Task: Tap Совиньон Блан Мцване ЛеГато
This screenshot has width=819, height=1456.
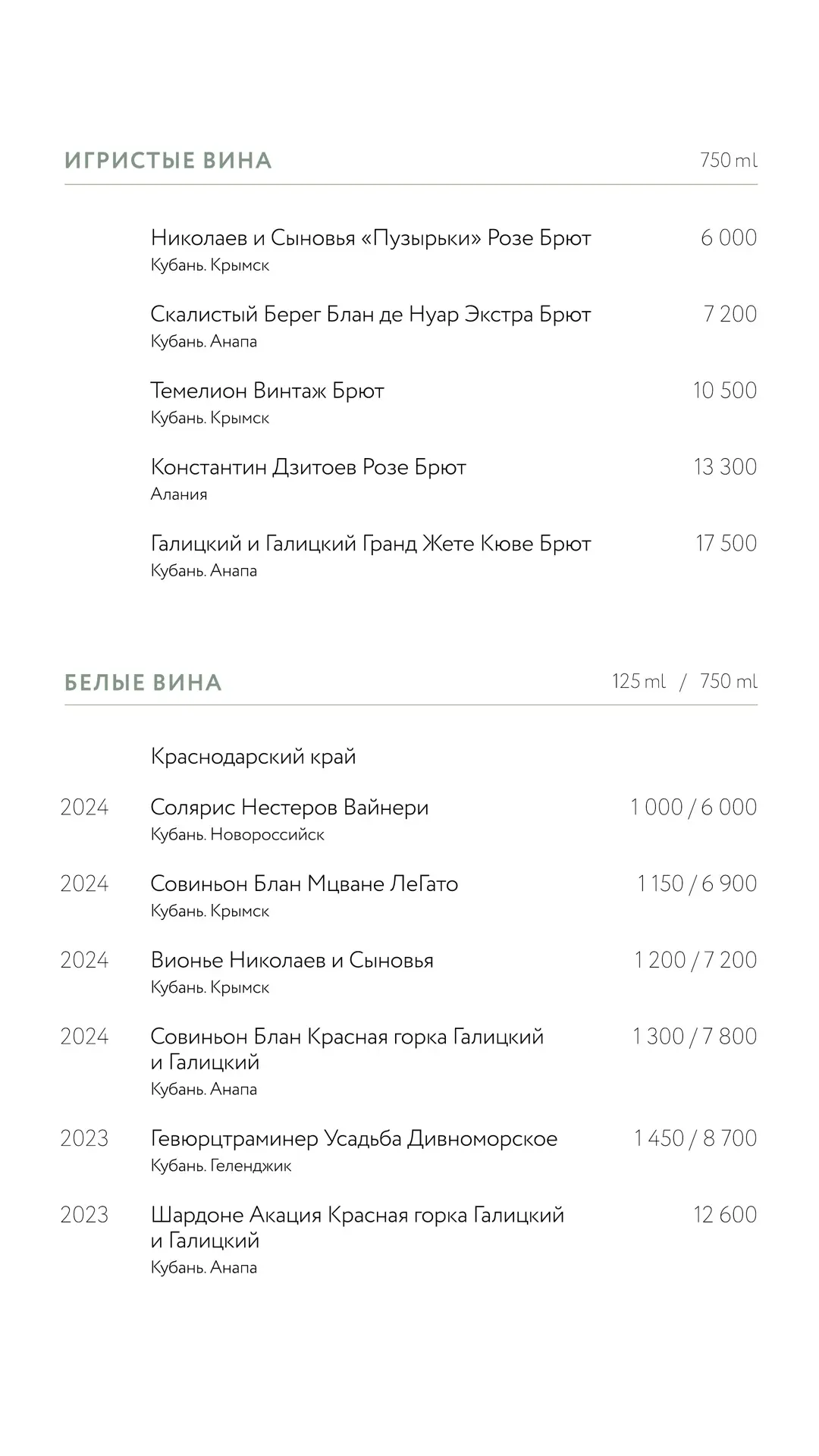Action: pyautogui.click(x=304, y=884)
